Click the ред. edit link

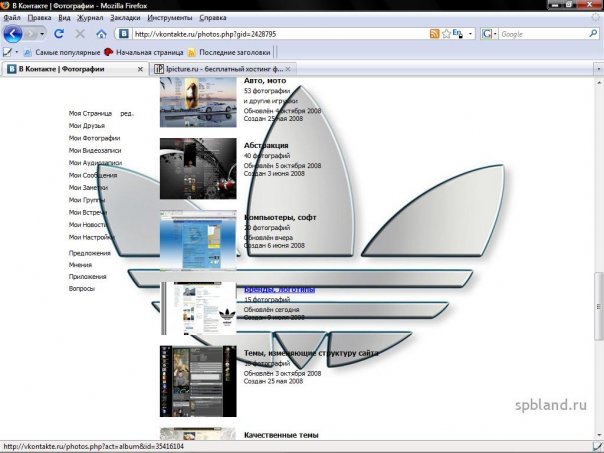(127, 113)
